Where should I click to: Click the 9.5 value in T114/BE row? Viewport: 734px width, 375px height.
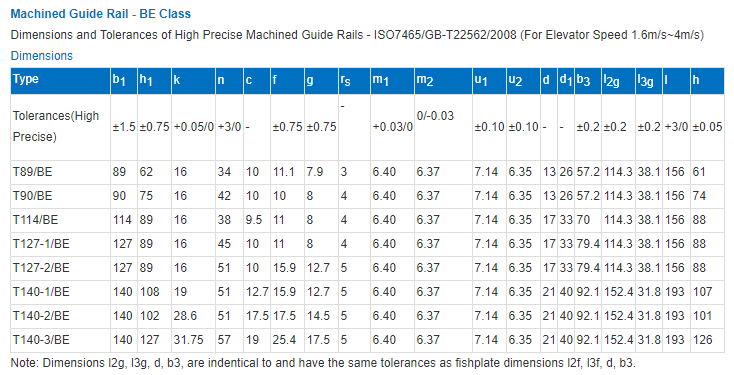[253, 220]
